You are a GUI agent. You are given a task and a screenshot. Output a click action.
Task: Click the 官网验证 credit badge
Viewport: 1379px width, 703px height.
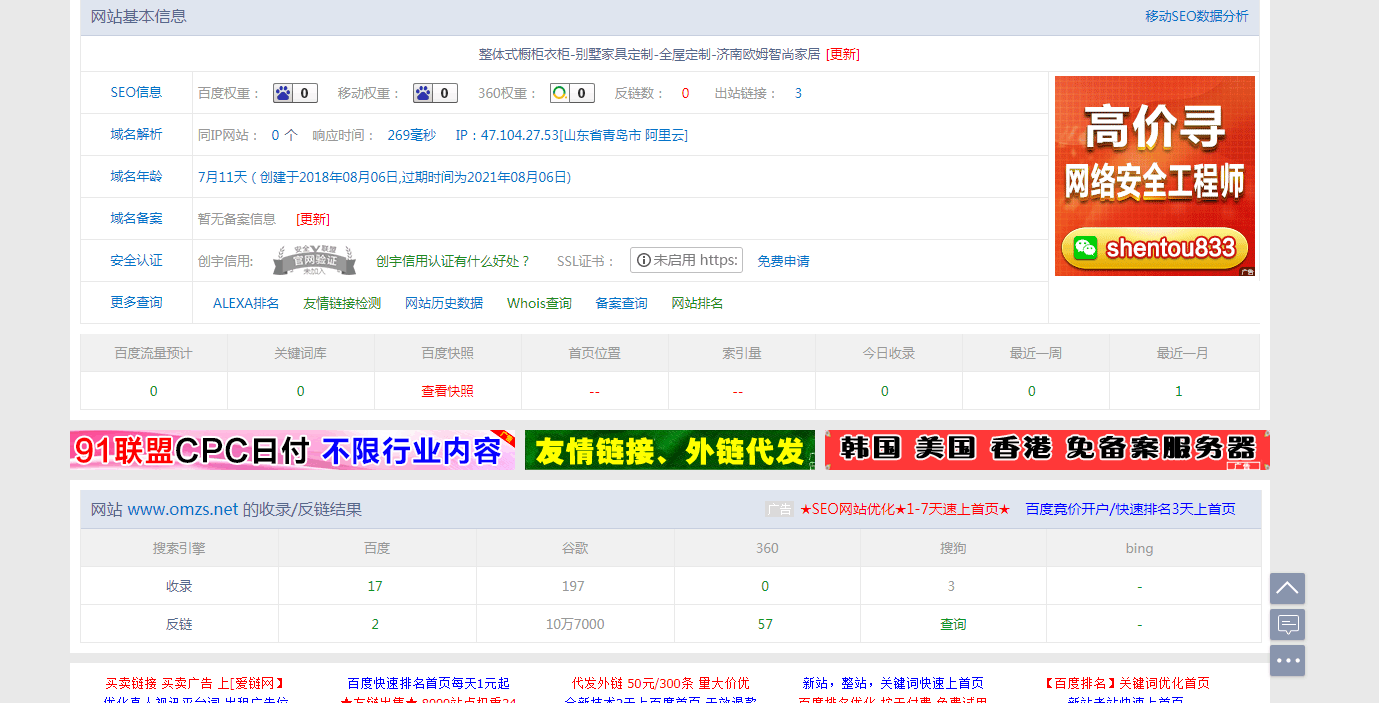click(315, 261)
